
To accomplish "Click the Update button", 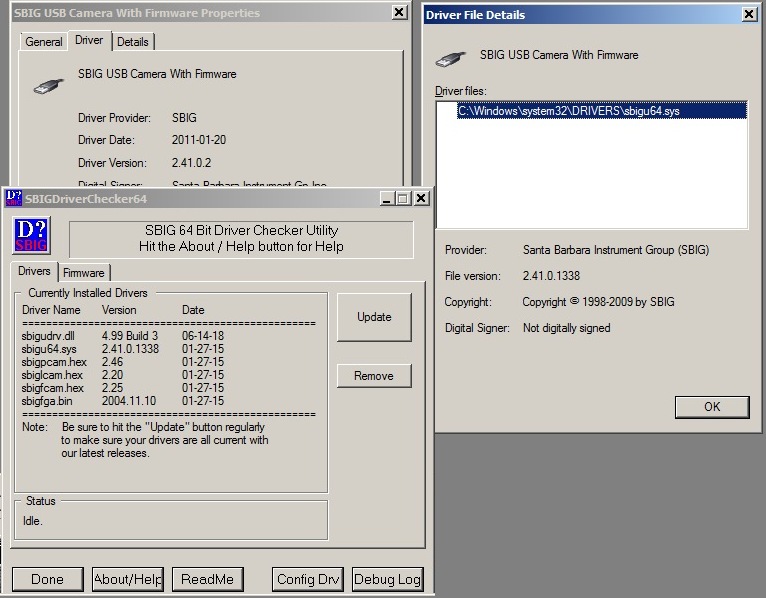I will point(374,317).
